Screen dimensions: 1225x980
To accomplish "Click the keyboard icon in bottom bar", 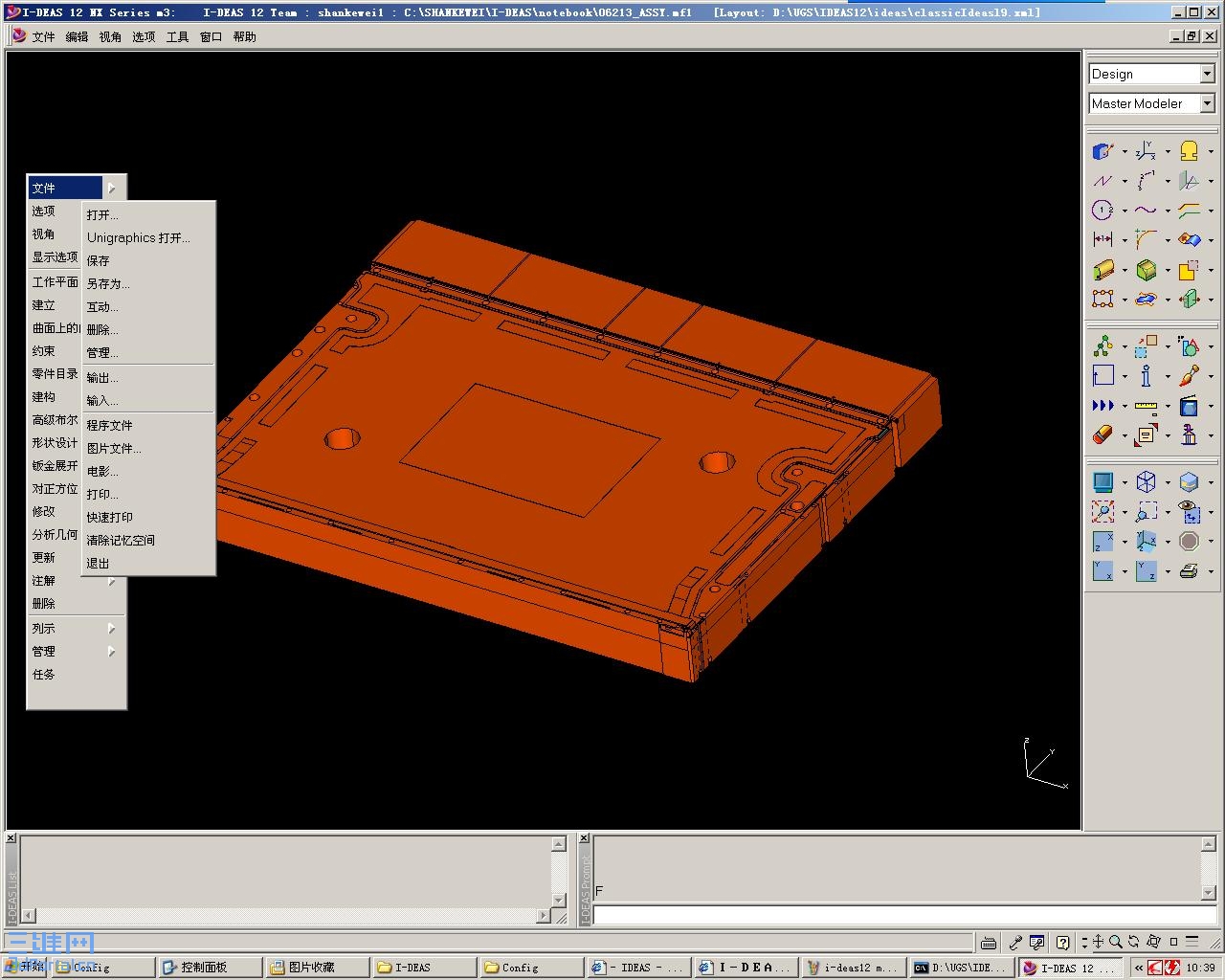I will (989, 943).
